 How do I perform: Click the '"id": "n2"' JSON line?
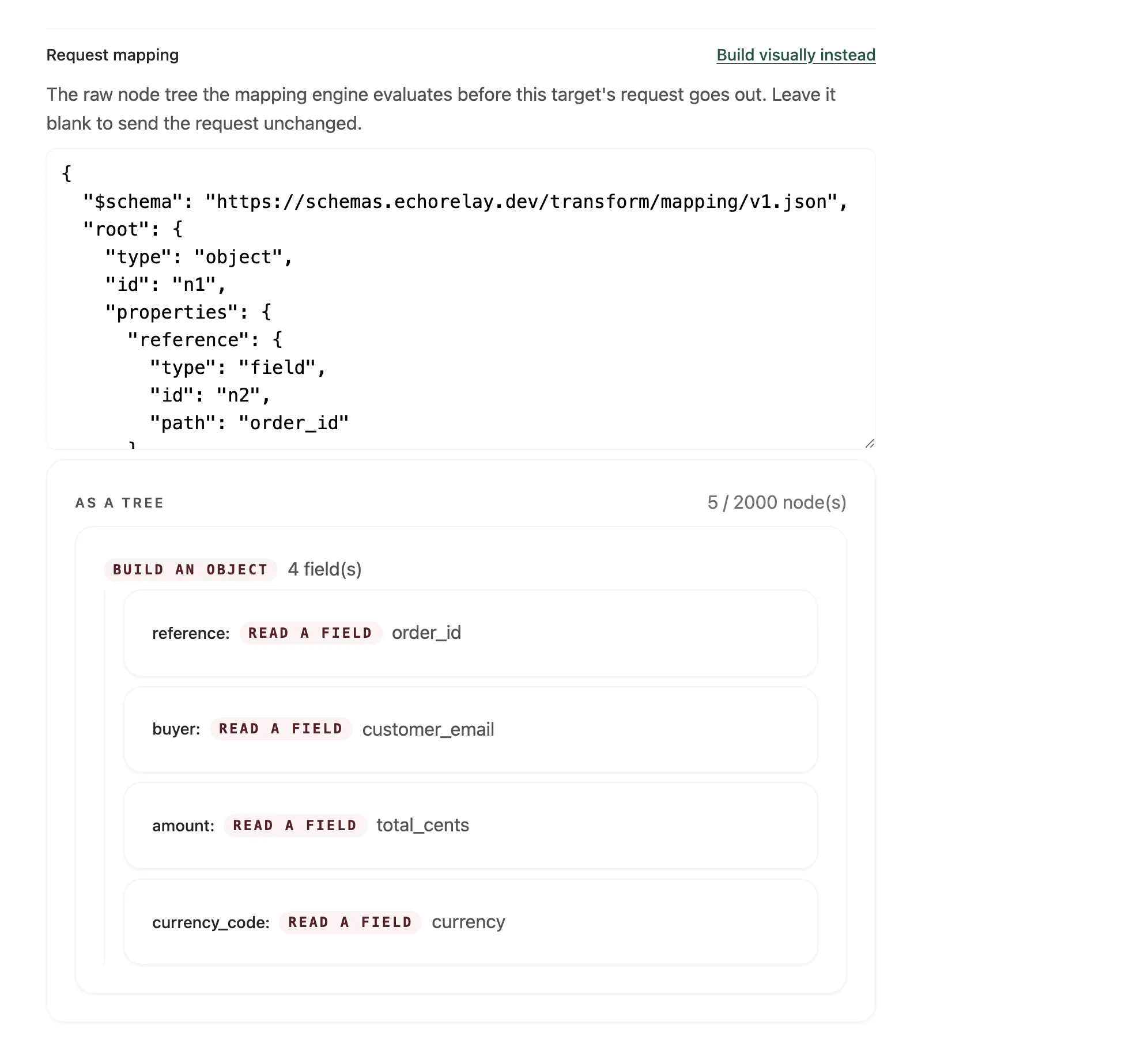[210, 395]
